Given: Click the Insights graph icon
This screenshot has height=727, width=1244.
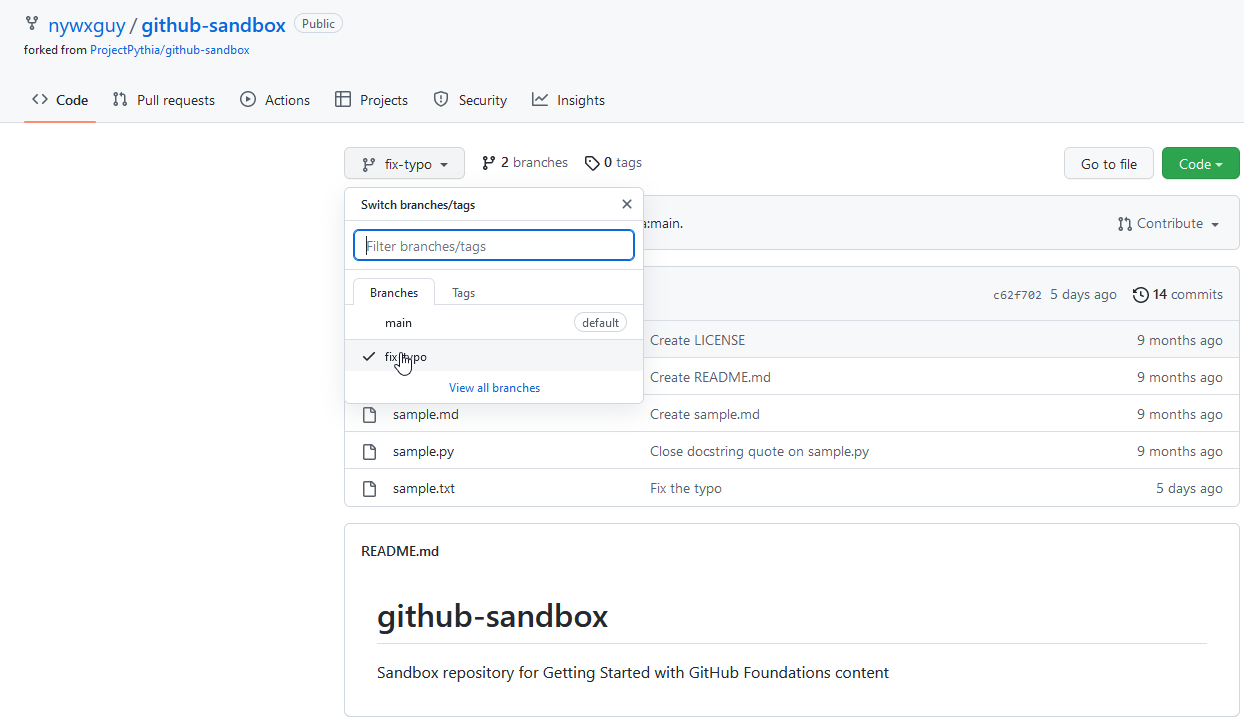Looking at the screenshot, I should [x=540, y=100].
